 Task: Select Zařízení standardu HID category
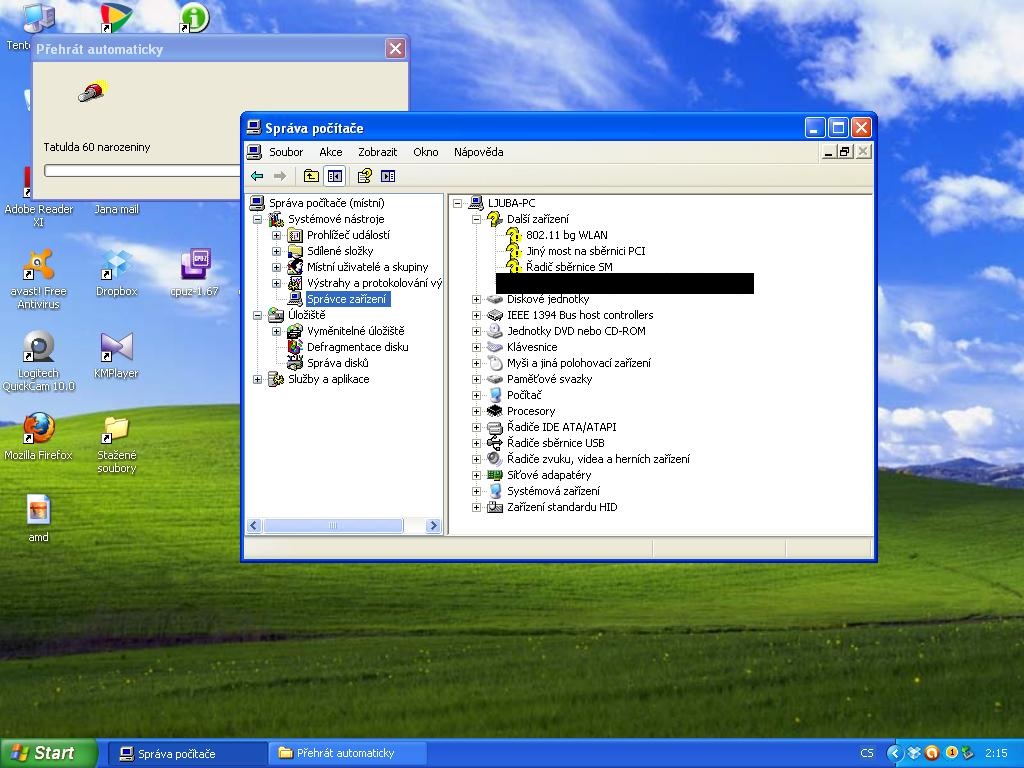pos(562,507)
